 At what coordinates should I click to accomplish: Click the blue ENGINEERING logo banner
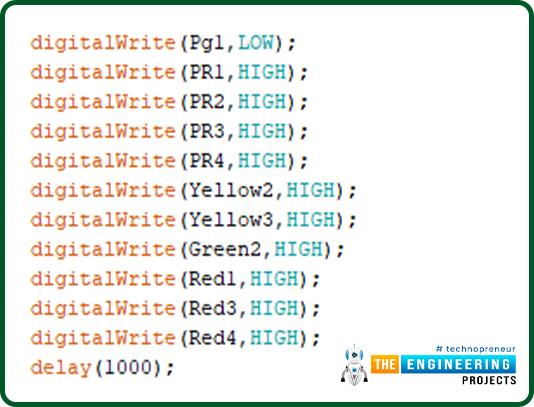point(458,364)
